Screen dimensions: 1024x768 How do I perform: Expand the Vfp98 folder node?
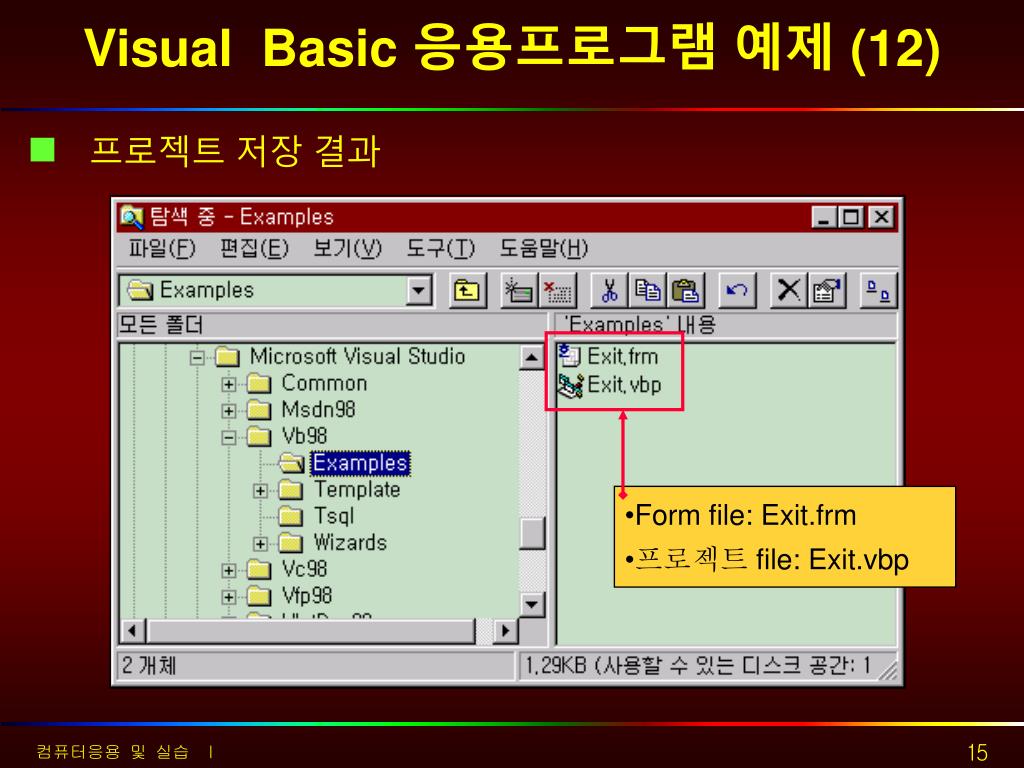tap(229, 598)
